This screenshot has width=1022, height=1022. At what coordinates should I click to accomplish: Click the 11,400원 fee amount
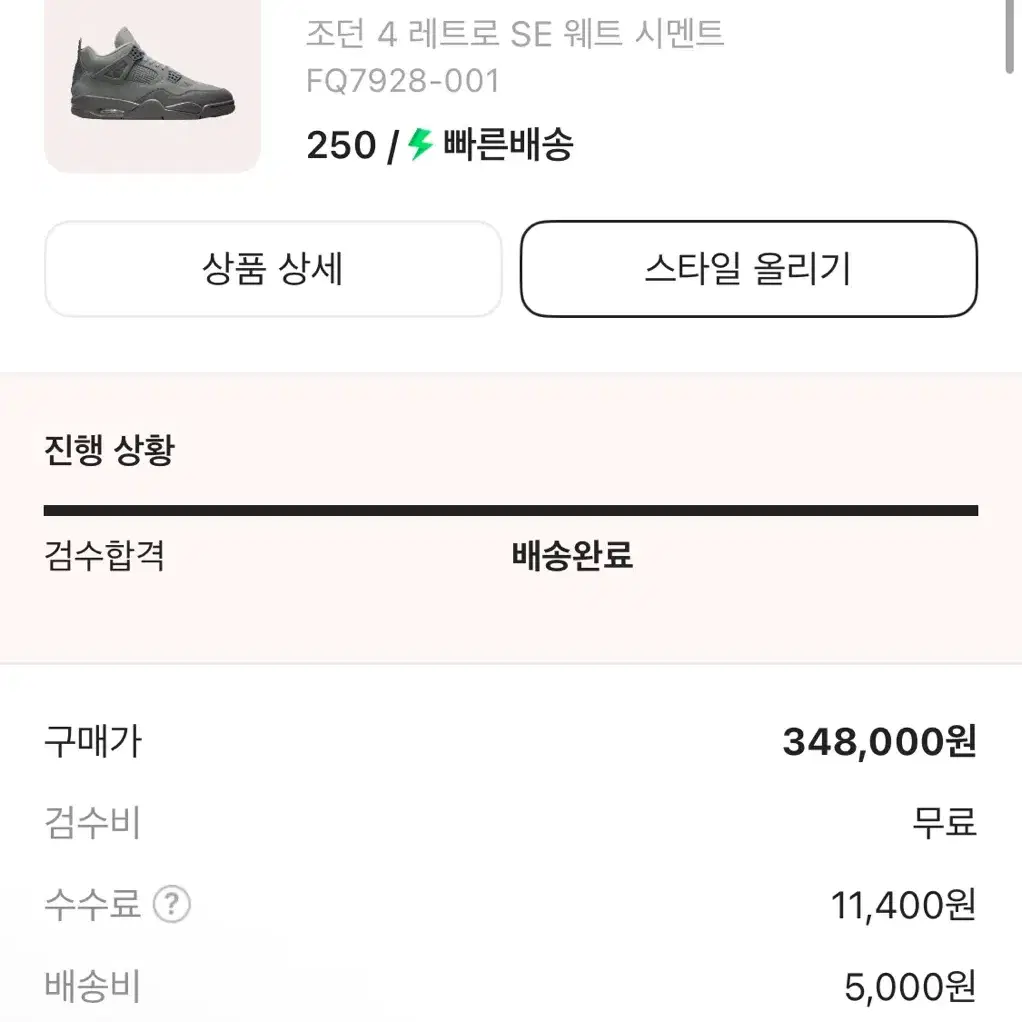[903, 905]
